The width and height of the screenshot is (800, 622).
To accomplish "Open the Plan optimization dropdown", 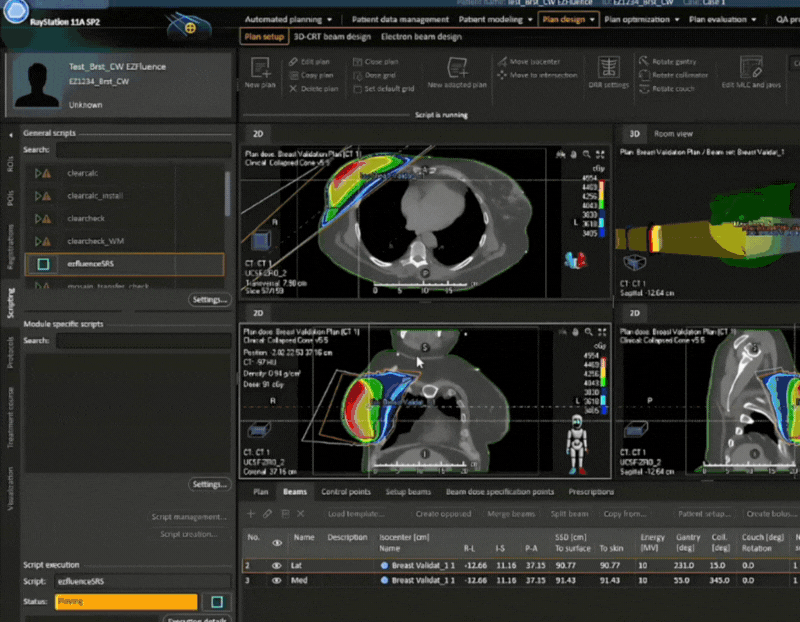I will pyautogui.click(x=642, y=19).
